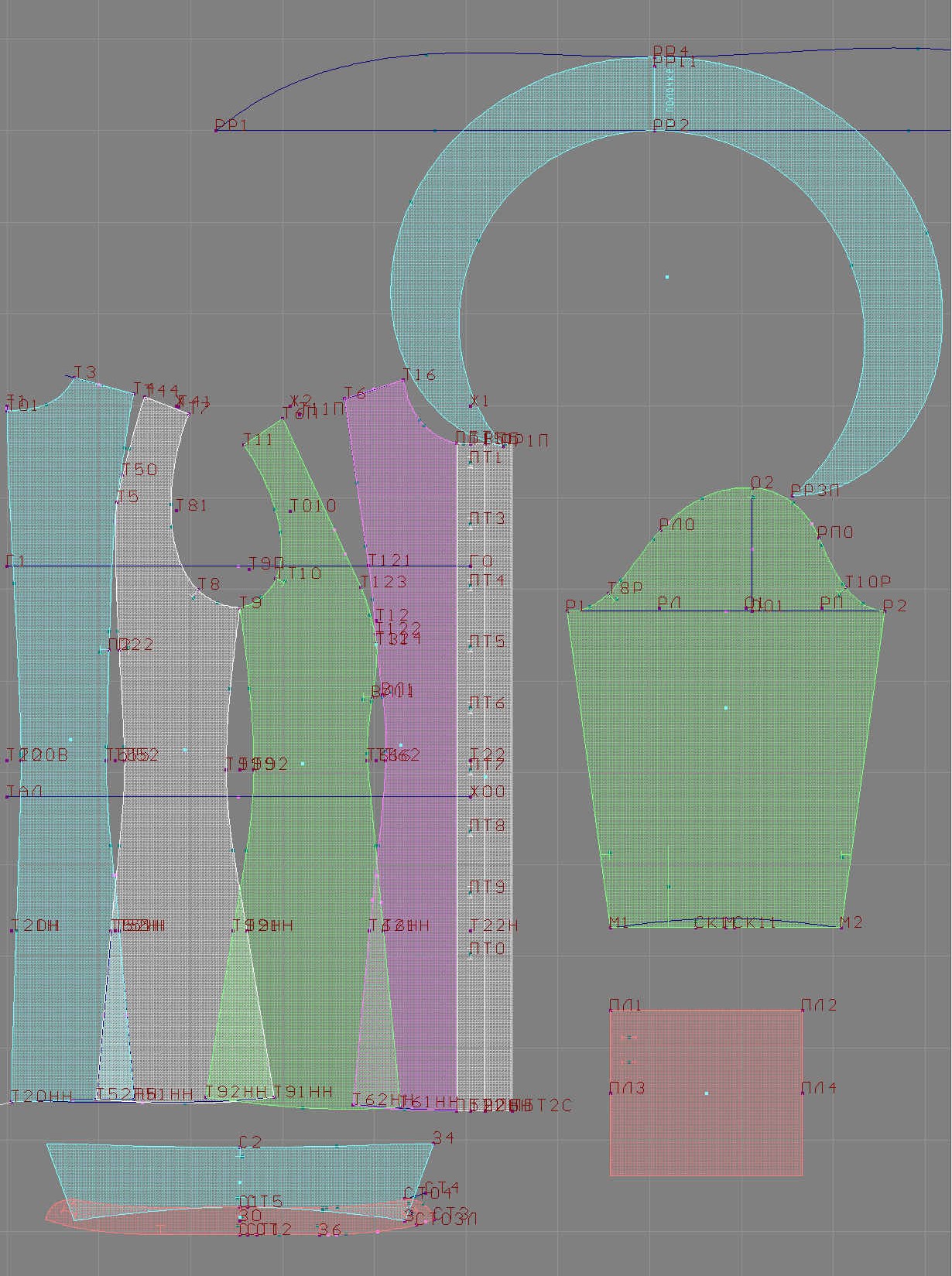Select point PP1 on the horizontal line

pos(216,130)
